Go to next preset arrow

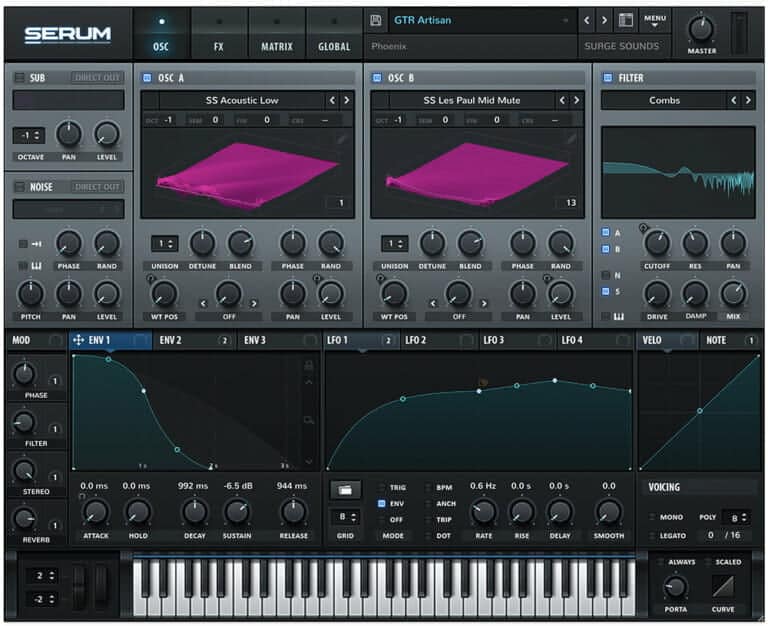(604, 20)
